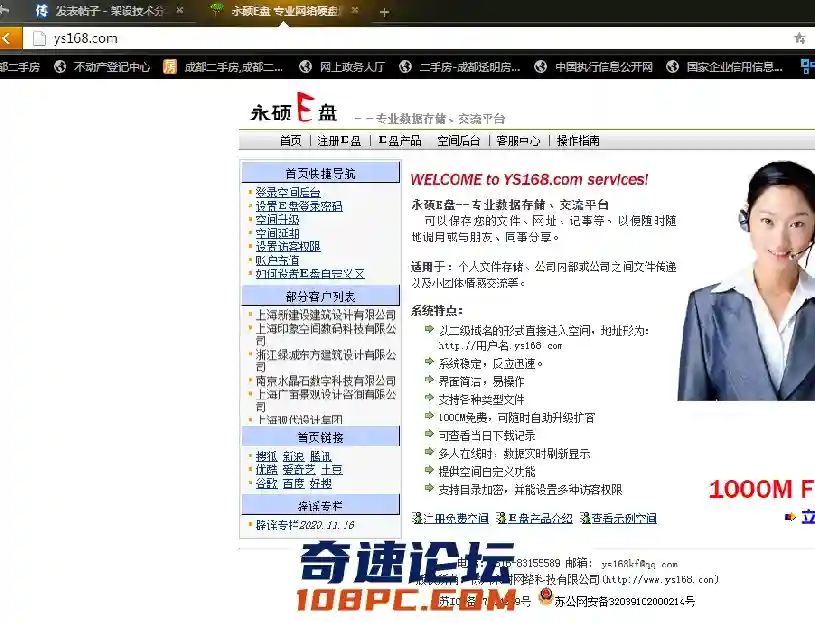Click 苏公网安备 police badge icon

tap(545, 596)
